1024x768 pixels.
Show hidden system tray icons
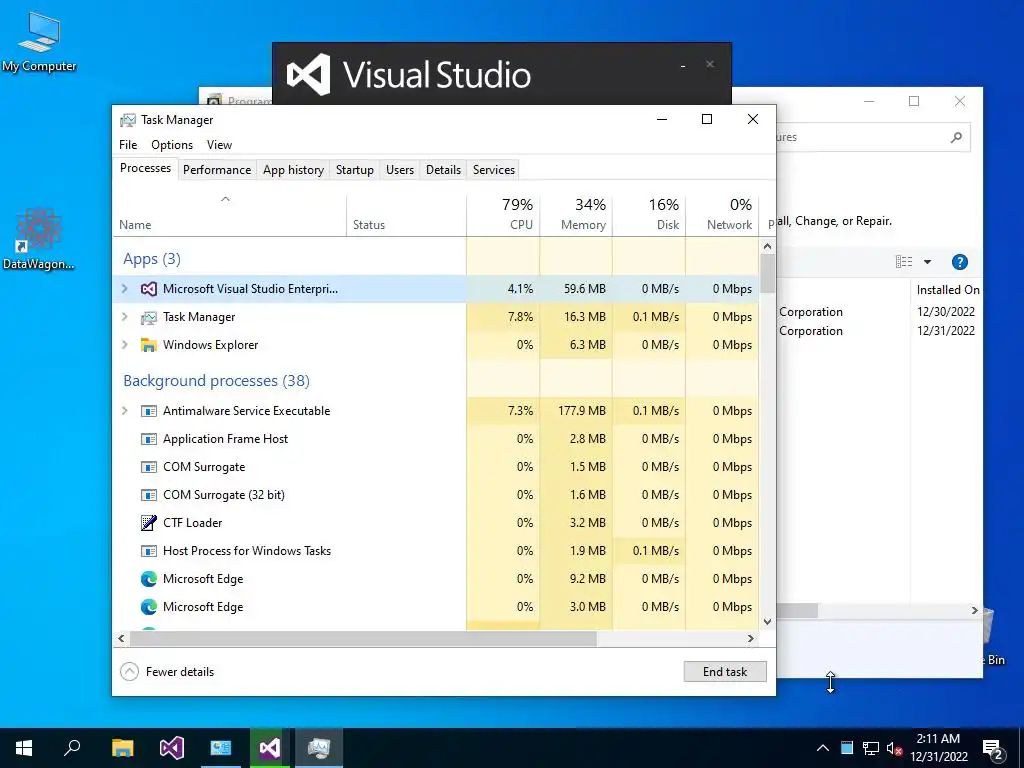[x=823, y=748]
